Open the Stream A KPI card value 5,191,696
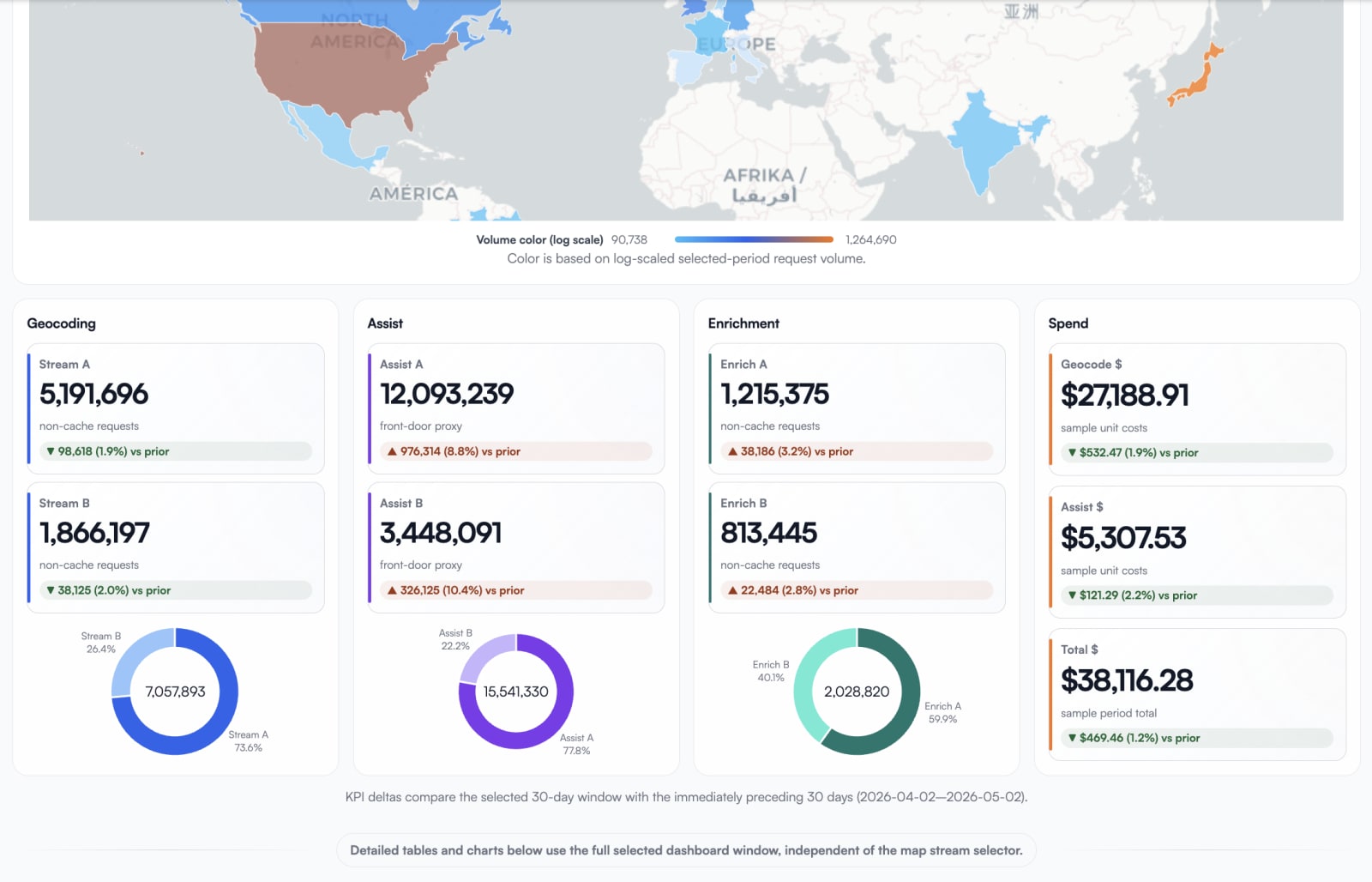This screenshot has width=1372, height=882. 94,394
